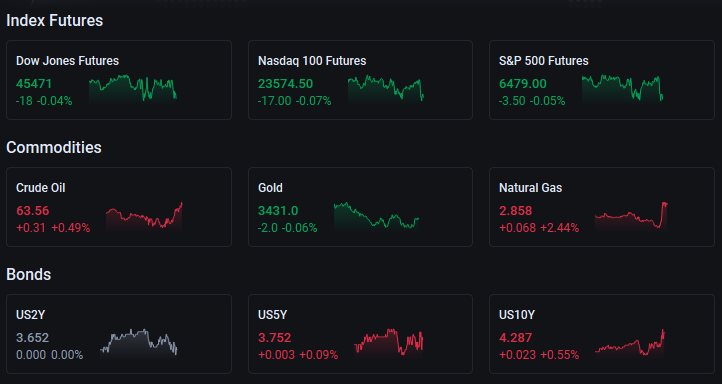This screenshot has height=384, width=722.
Task: Open the S&P 500 Futures sparkline chart
Action: [x=623, y=88]
